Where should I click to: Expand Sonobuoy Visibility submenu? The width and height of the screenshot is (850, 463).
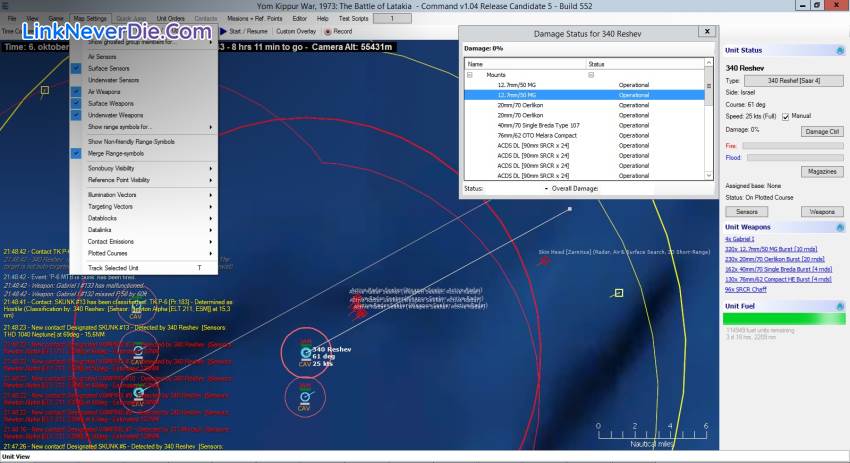[x=144, y=168]
